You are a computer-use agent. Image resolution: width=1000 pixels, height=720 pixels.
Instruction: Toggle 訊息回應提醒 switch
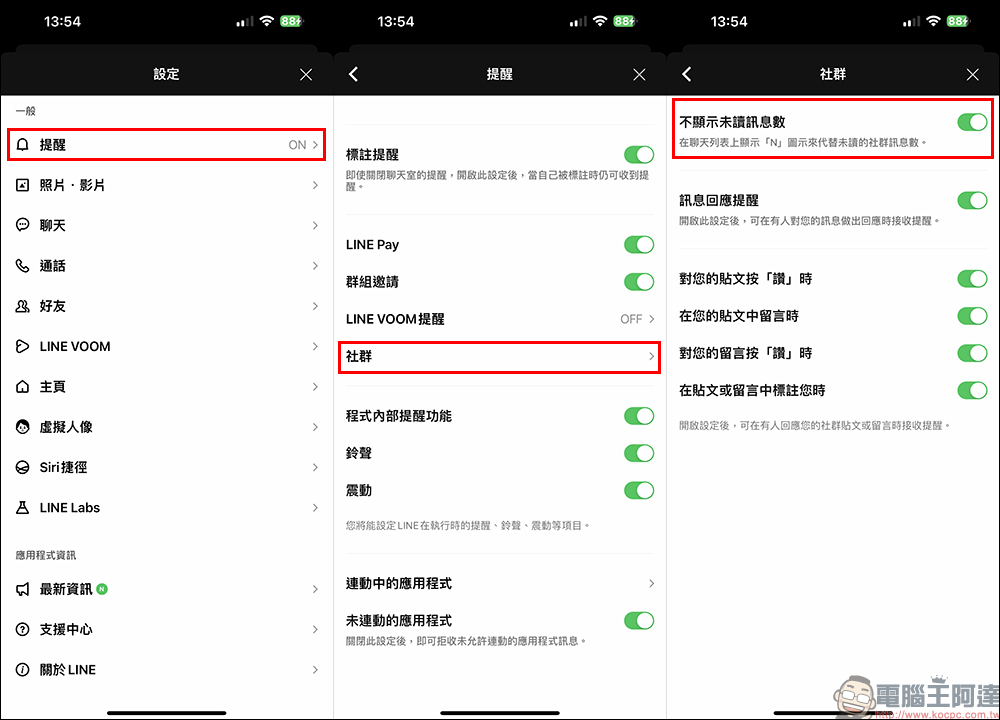(973, 200)
